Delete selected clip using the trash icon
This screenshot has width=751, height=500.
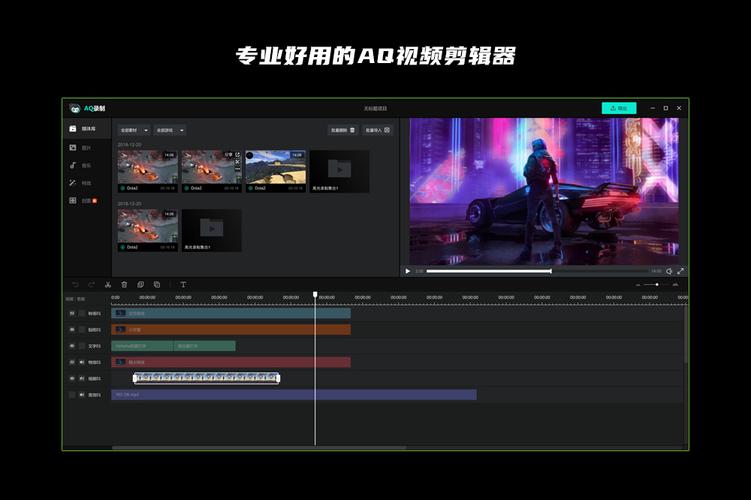(124, 284)
